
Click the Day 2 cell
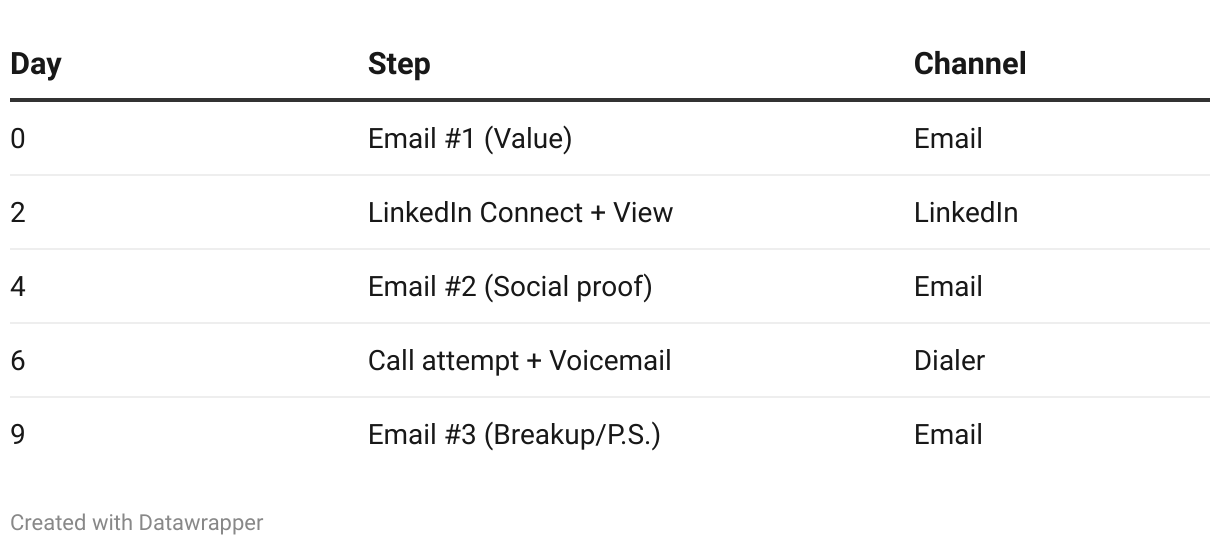[x=18, y=212]
